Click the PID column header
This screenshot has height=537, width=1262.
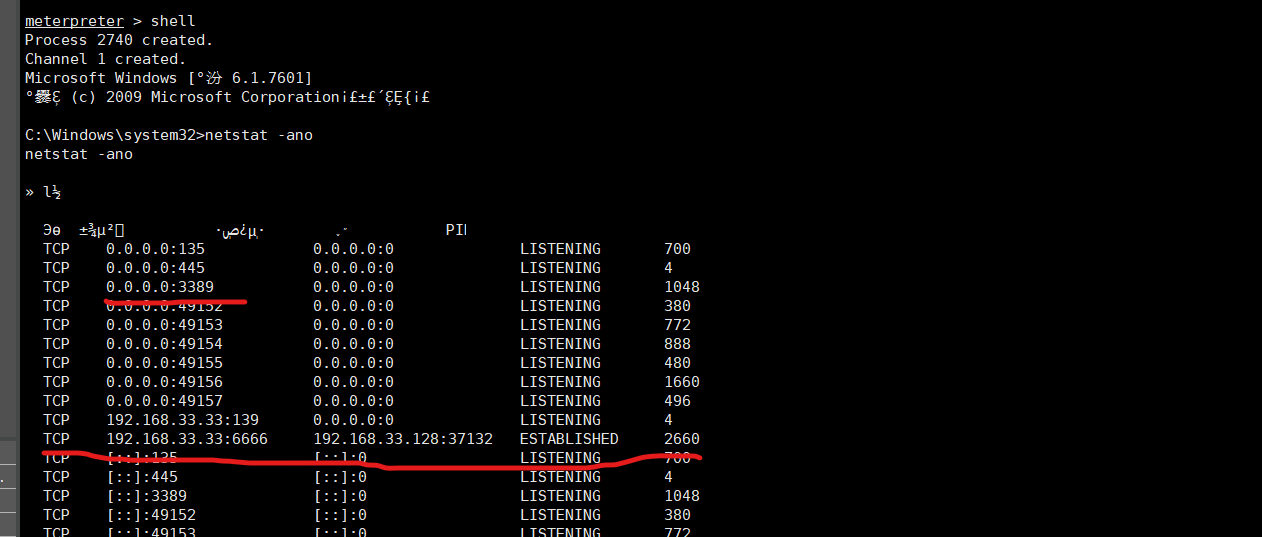click(456, 230)
